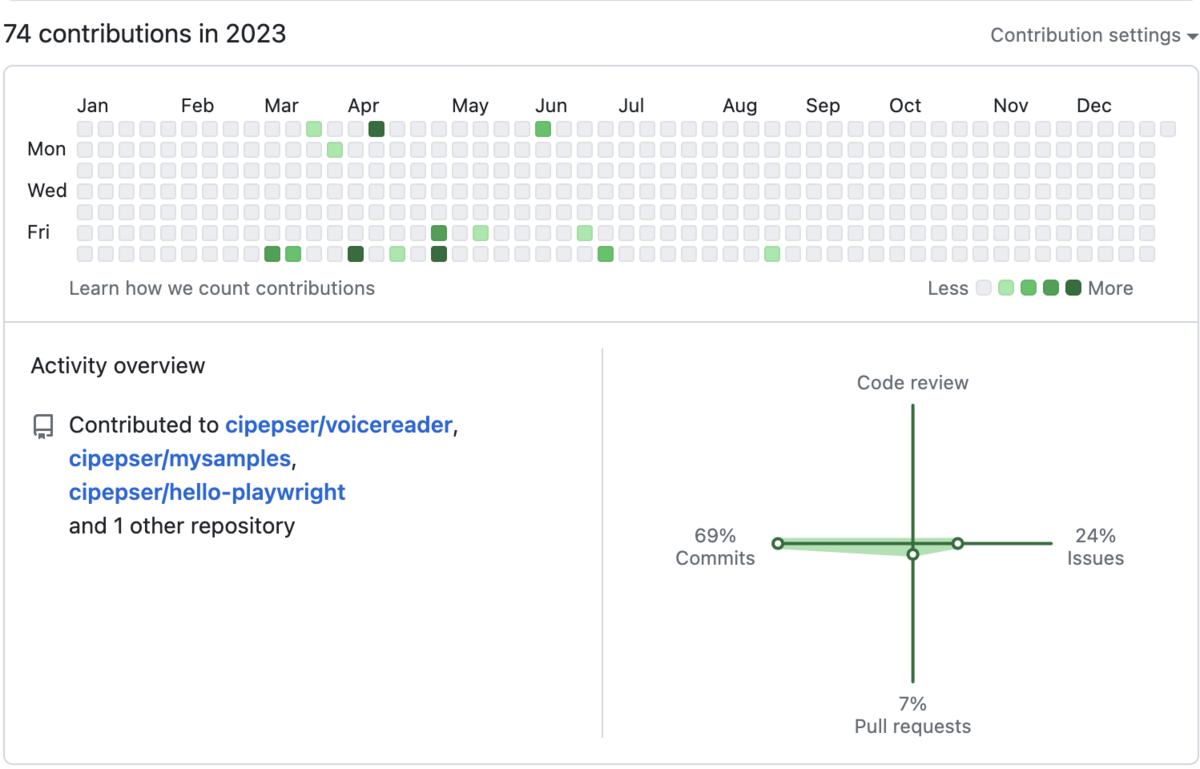Click the 7% Pull requests label
Viewport: 1200px width, 769px height.
click(x=913, y=715)
